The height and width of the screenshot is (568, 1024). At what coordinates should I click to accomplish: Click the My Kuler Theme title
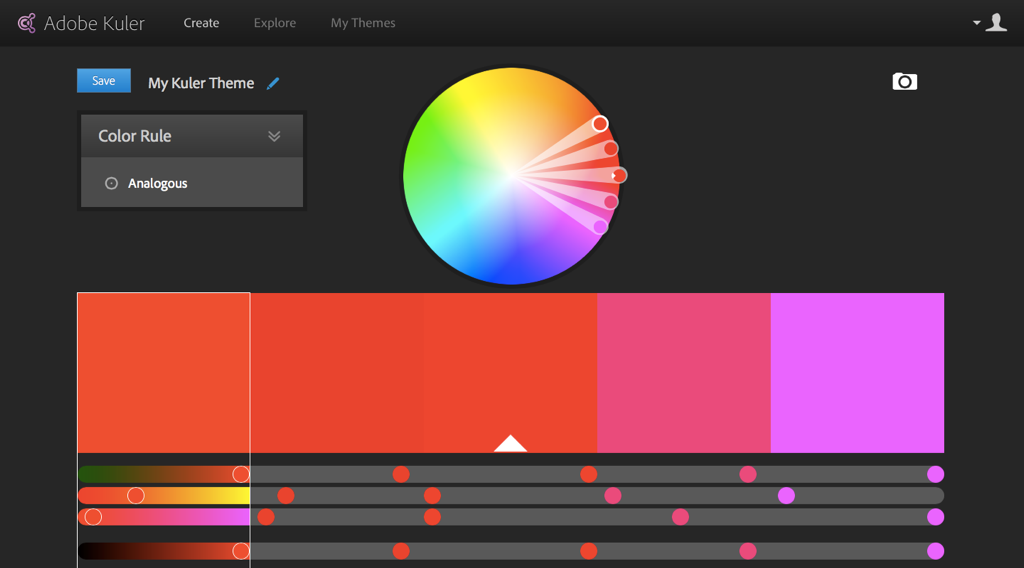click(201, 84)
